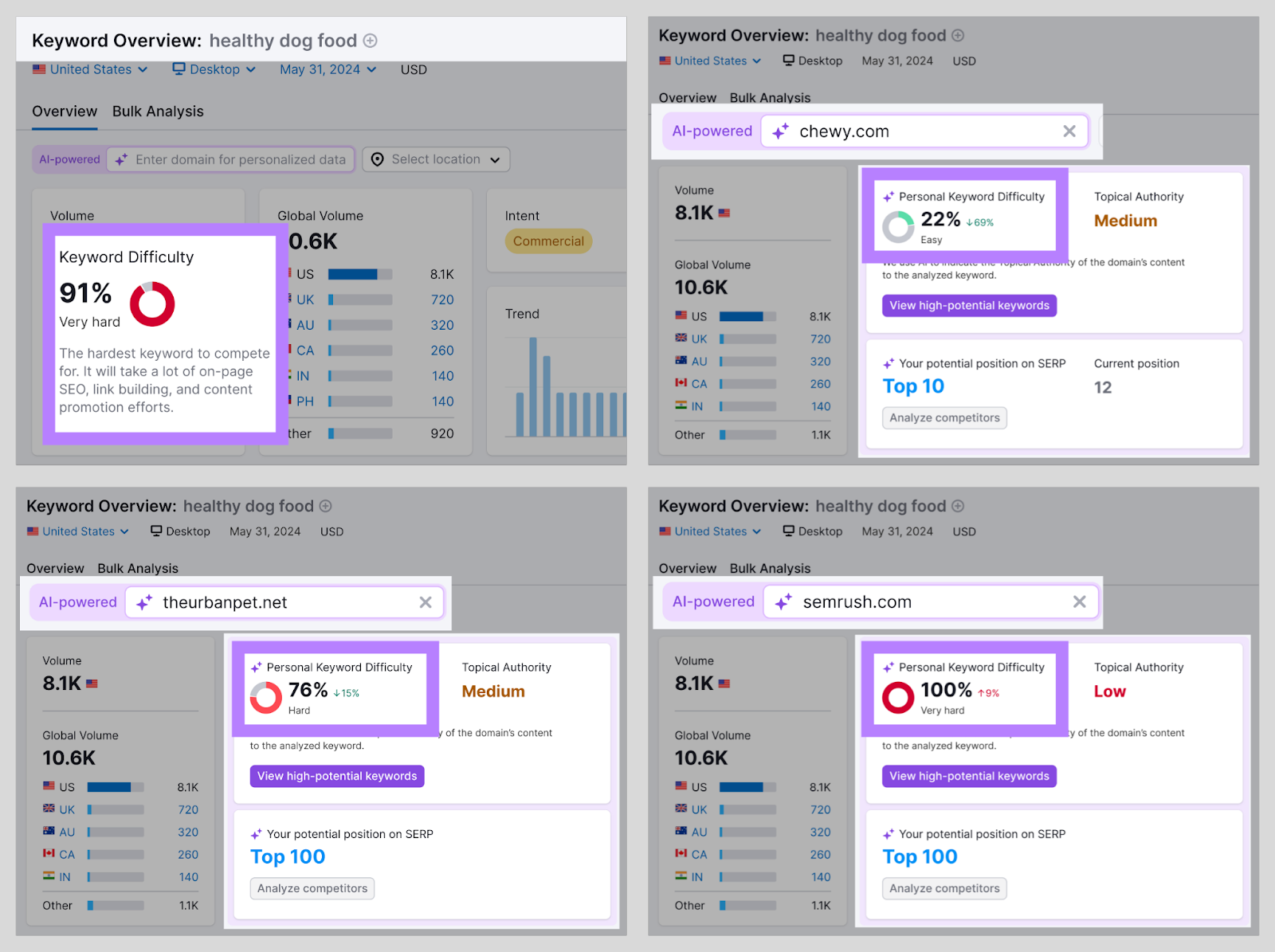Clear theurbanpet.net using the X icon
Viewport: 1275px width, 952px height.
pyautogui.click(x=426, y=602)
